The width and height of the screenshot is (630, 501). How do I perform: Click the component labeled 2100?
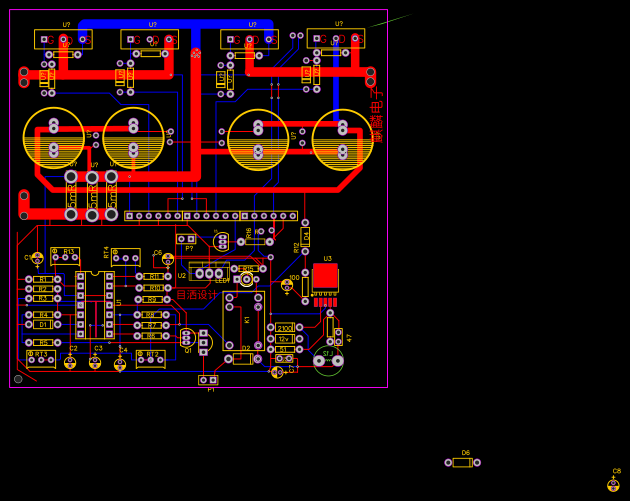[x=285, y=327]
